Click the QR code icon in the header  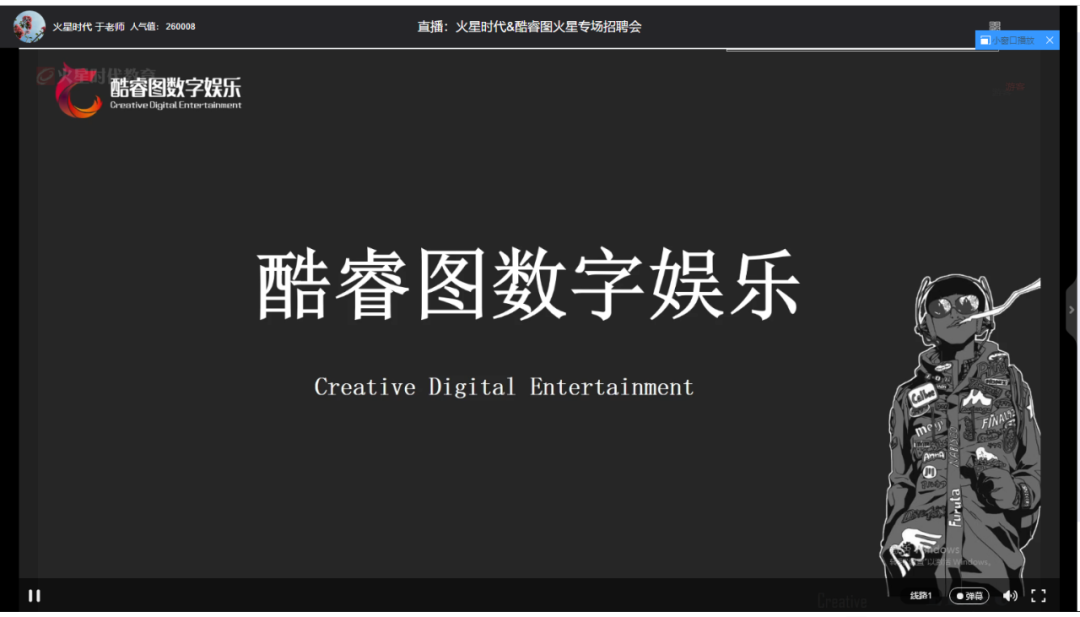point(995,26)
